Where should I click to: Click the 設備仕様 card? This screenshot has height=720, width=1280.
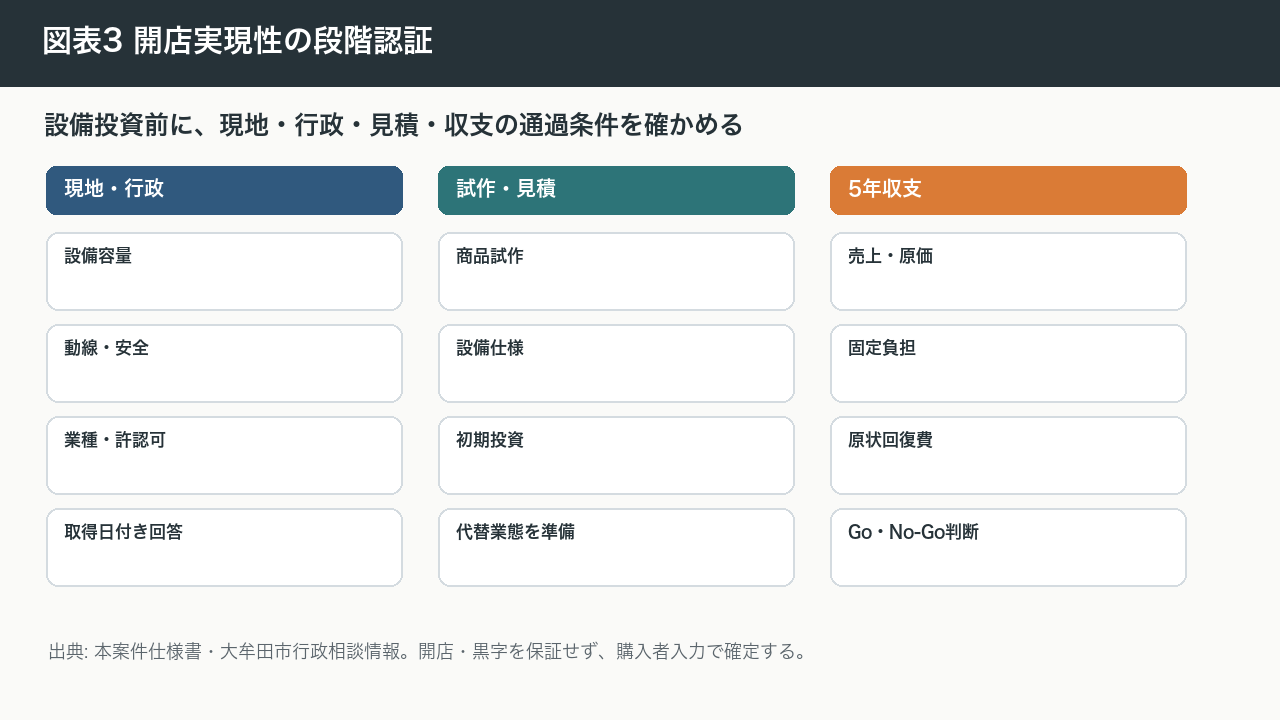(616, 364)
